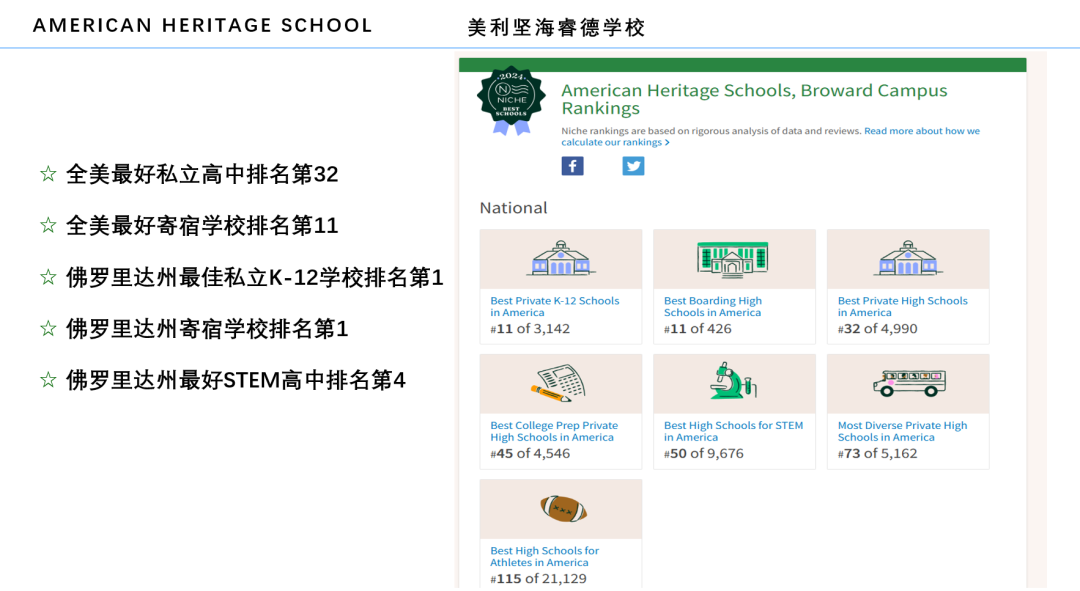Click the AMERICAN HERITAGE SCHOOL header text
The image size is (1080, 591).
pyautogui.click(x=202, y=25)
